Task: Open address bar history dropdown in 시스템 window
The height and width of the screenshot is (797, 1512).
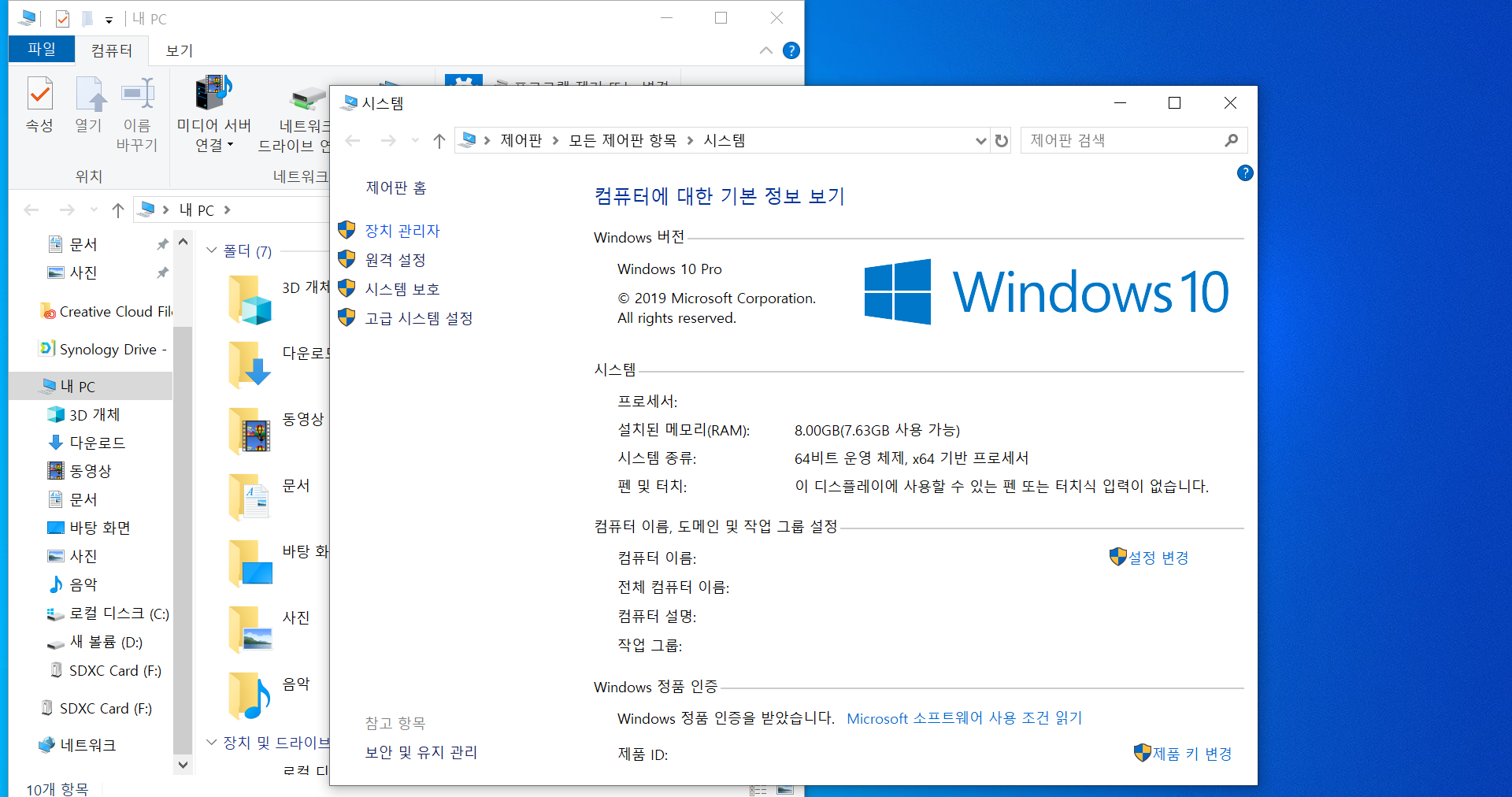Action: tap(980, 141)
